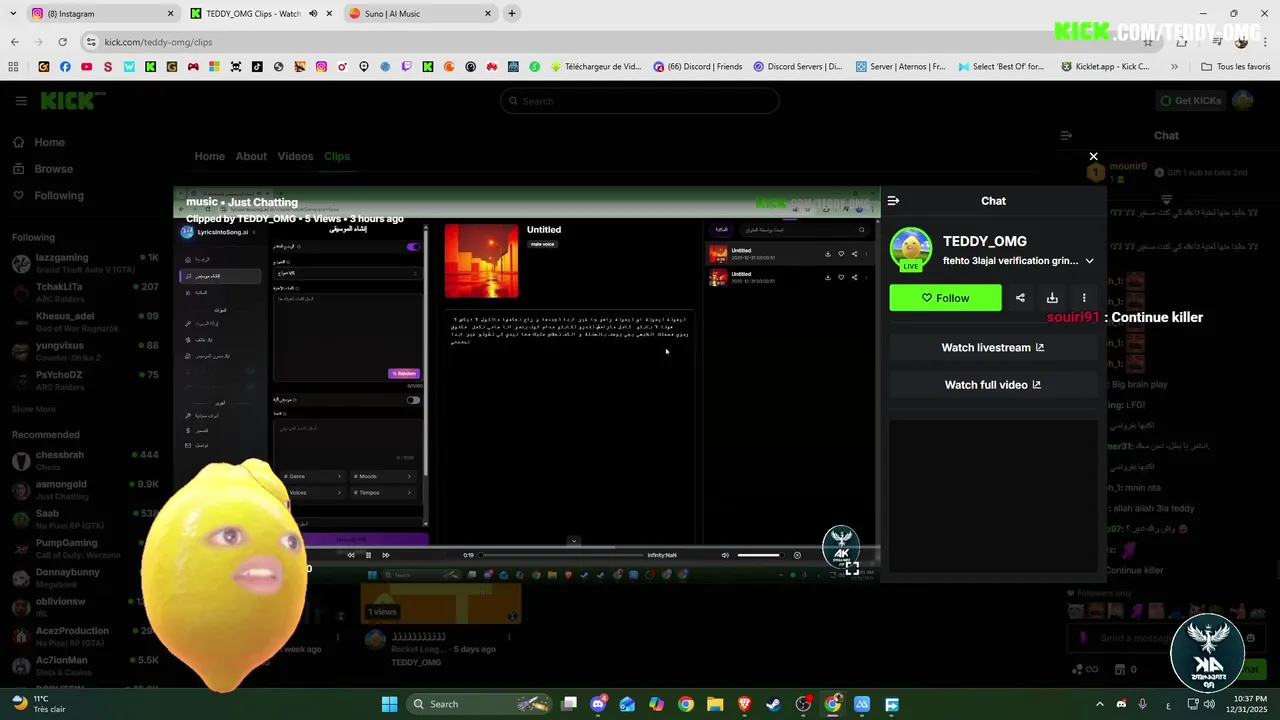Mute the clip's volume icon
Viewport: 1280px width, 720px height.
[725, 555]
